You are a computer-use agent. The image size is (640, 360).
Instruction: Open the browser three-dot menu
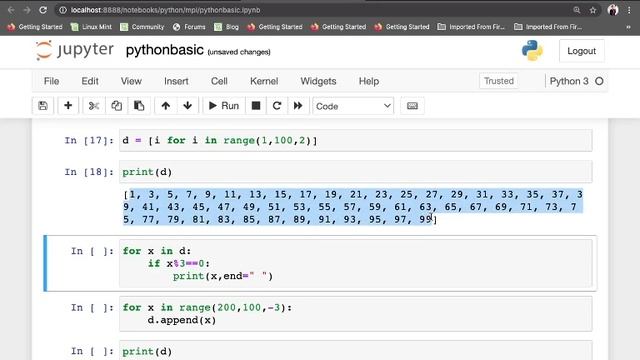tap(629, 10)
